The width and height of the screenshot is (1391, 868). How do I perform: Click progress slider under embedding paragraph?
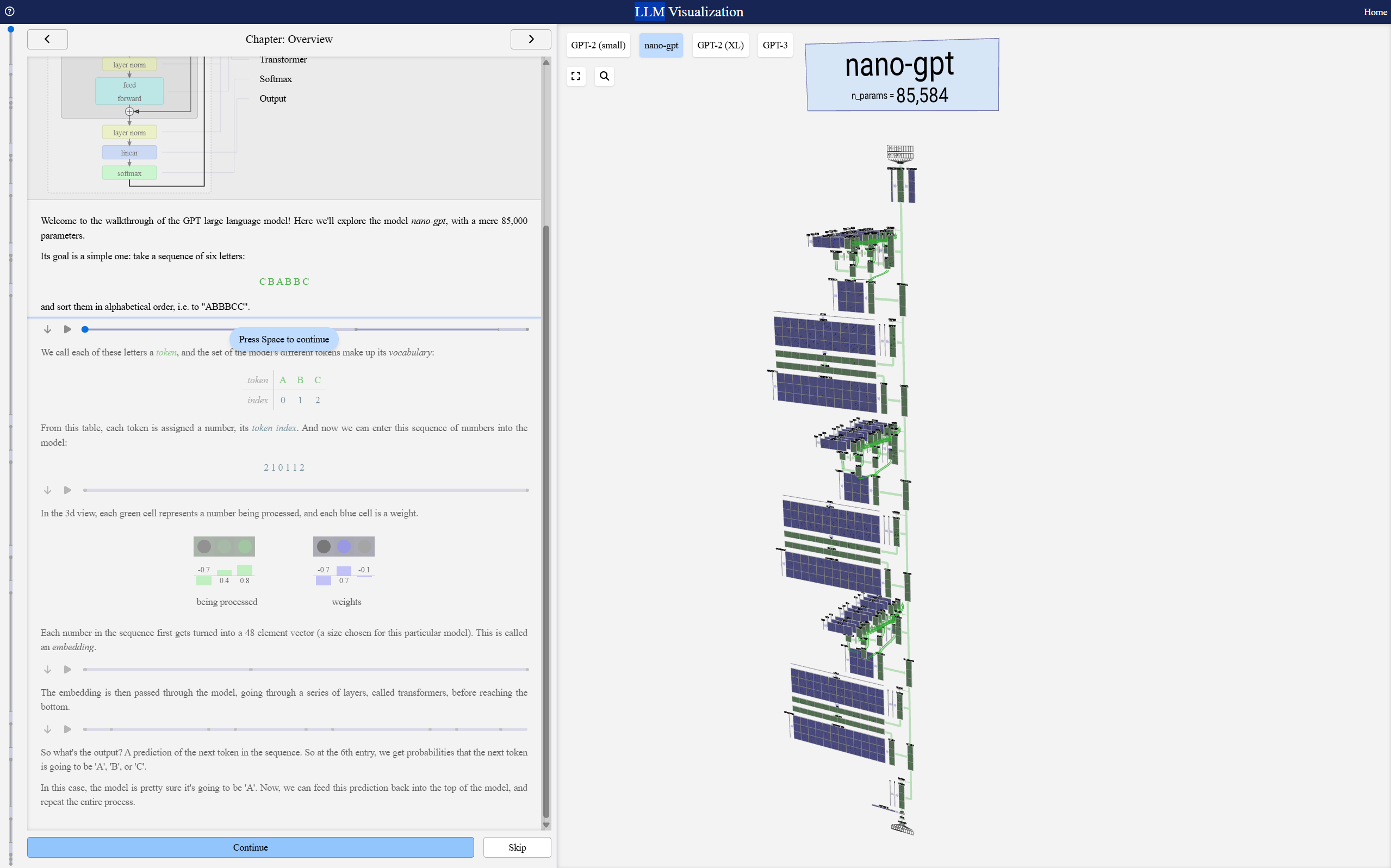(306, 670)
